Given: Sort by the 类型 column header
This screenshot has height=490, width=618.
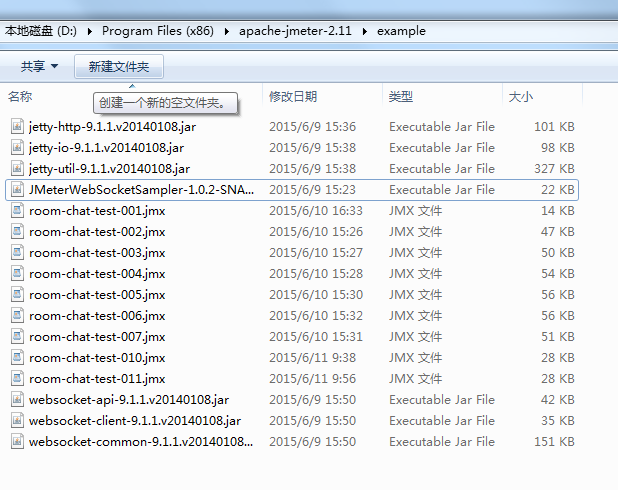Looking at the screenshot, I should (x=401, y=97).
